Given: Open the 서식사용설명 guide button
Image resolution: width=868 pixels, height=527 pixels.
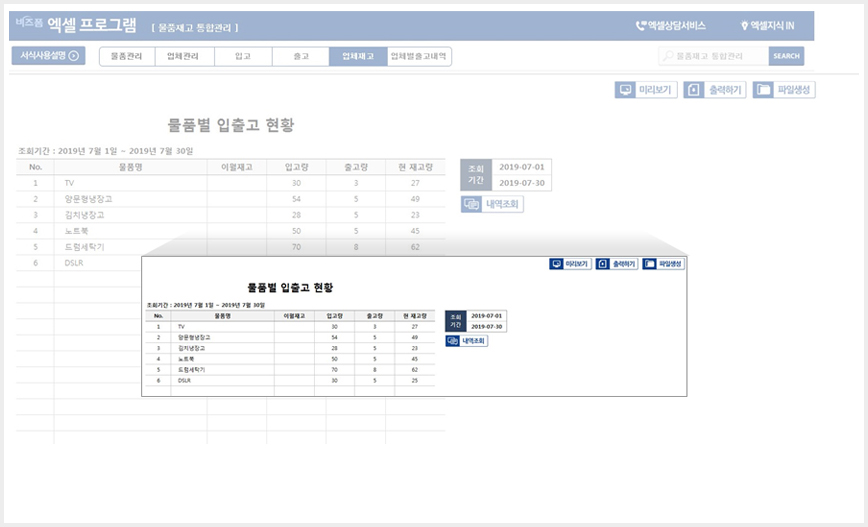Looking at the screenshot, I should click(x=49, y=55).
